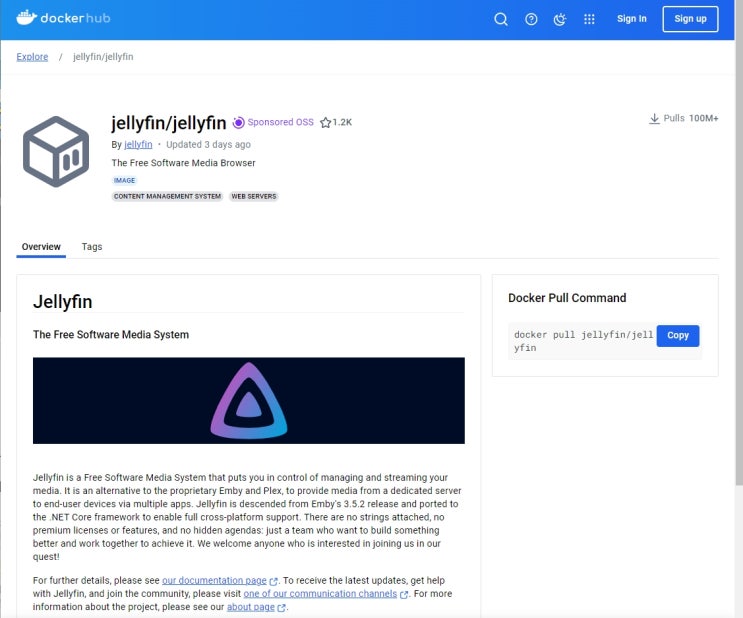Image resolution: width=743 pixels, height=618 pixels.
Task: Open our documentation page link
Action: point(214,581)
